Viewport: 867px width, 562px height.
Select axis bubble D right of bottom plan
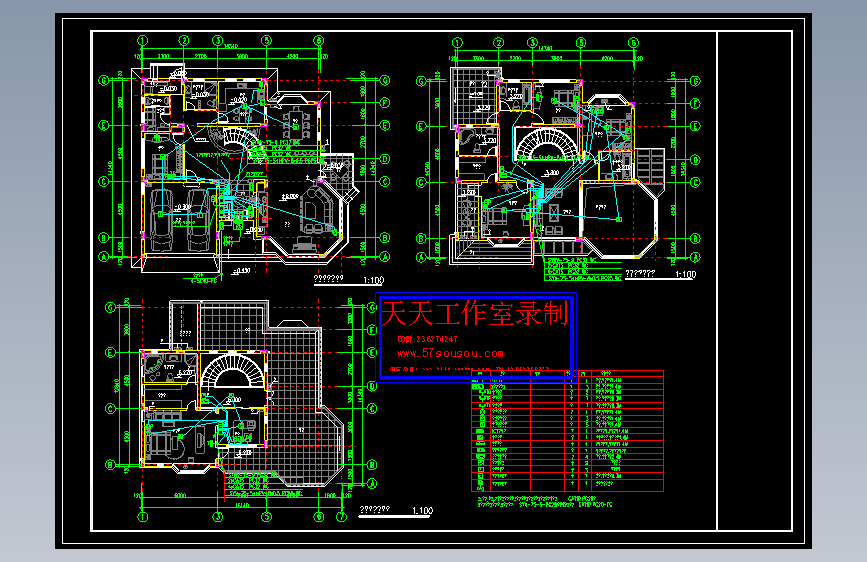(372, 386)
